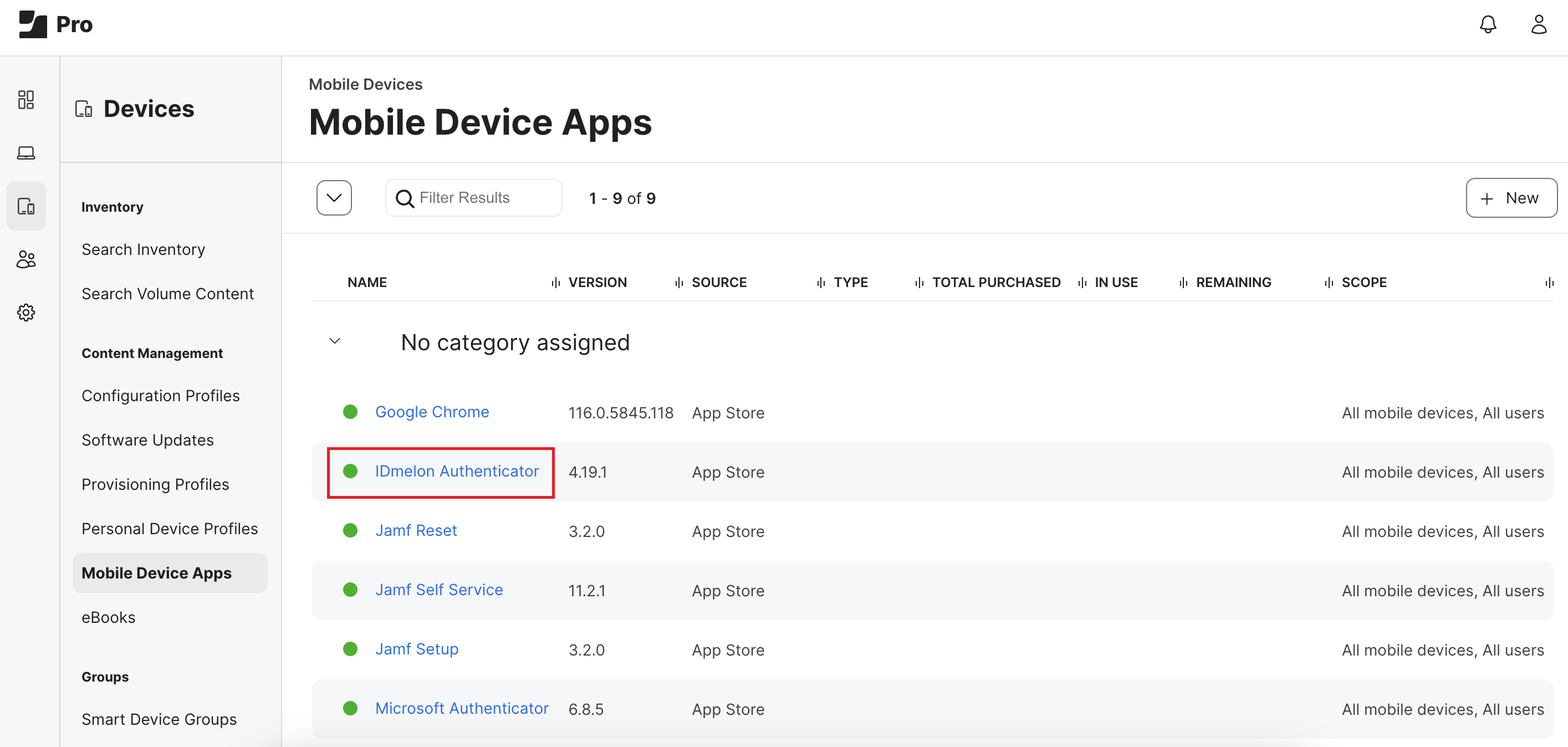
Task: Click the column handle before VERSION
Action: (556, 283)
